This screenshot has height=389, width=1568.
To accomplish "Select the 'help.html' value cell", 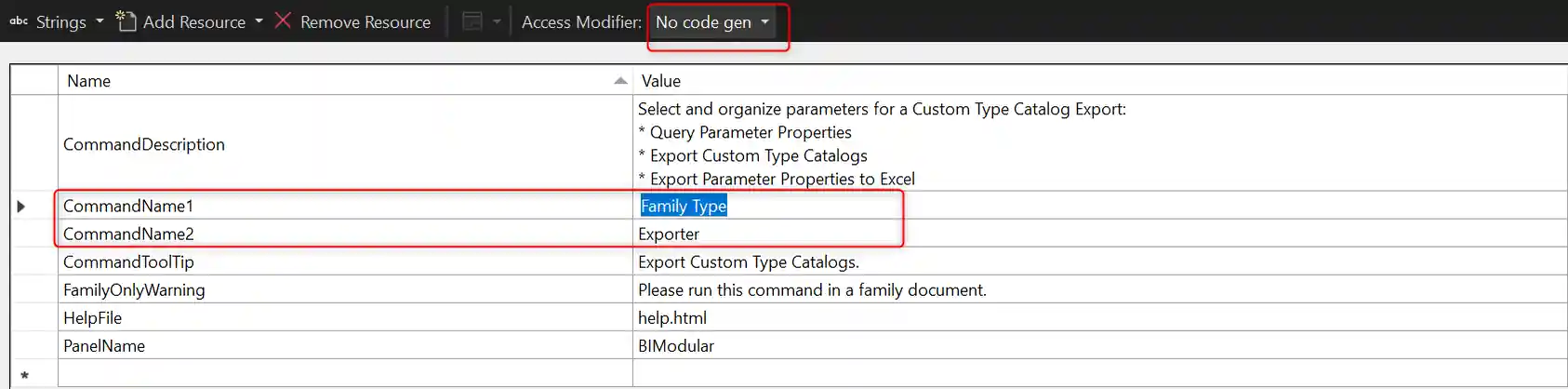I will pos(672,317).
